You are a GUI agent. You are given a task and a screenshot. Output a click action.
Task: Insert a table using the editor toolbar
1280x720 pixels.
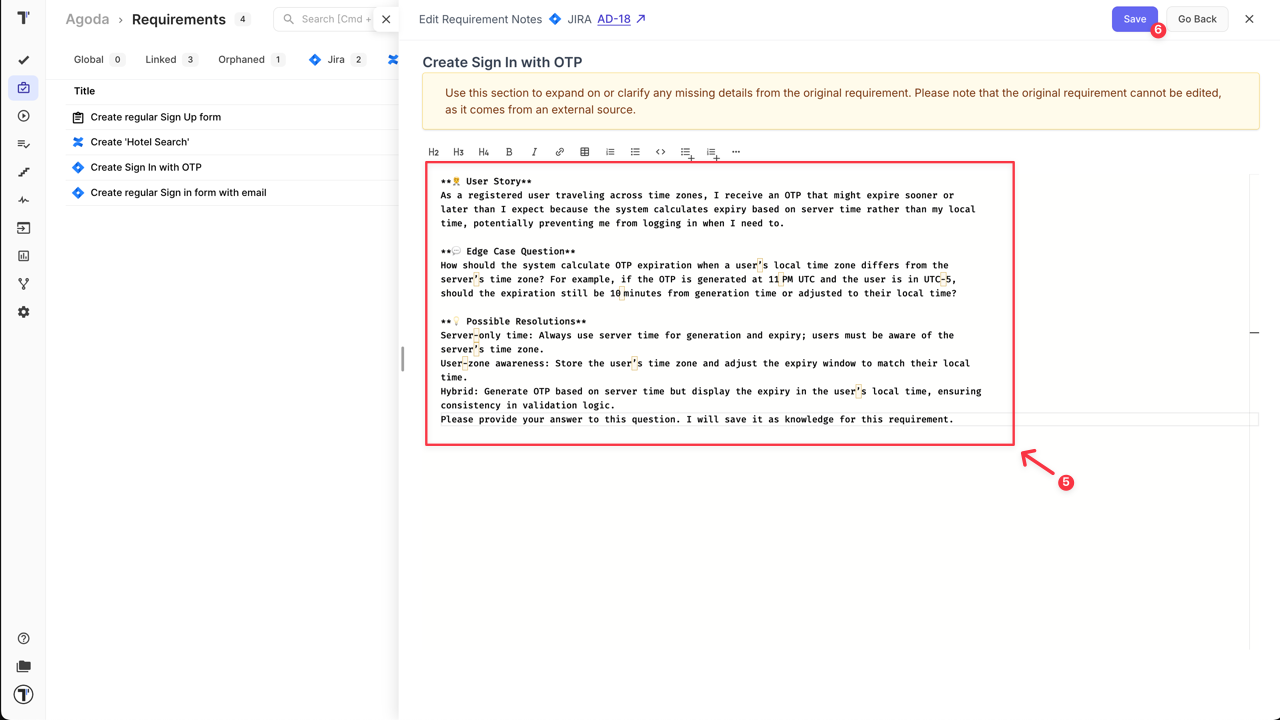click(x=584, y=151)
